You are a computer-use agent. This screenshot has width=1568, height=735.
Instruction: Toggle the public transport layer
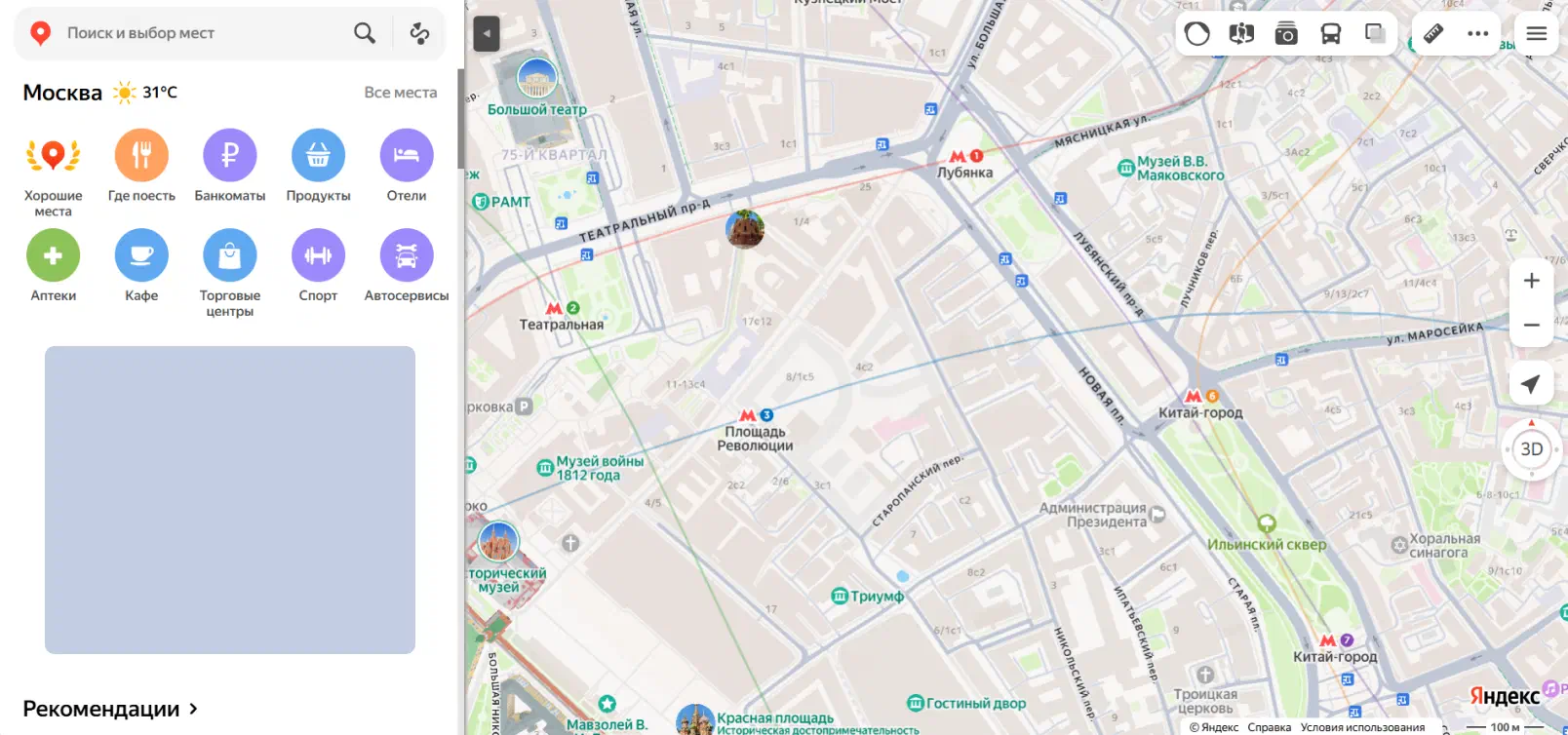1331,34
